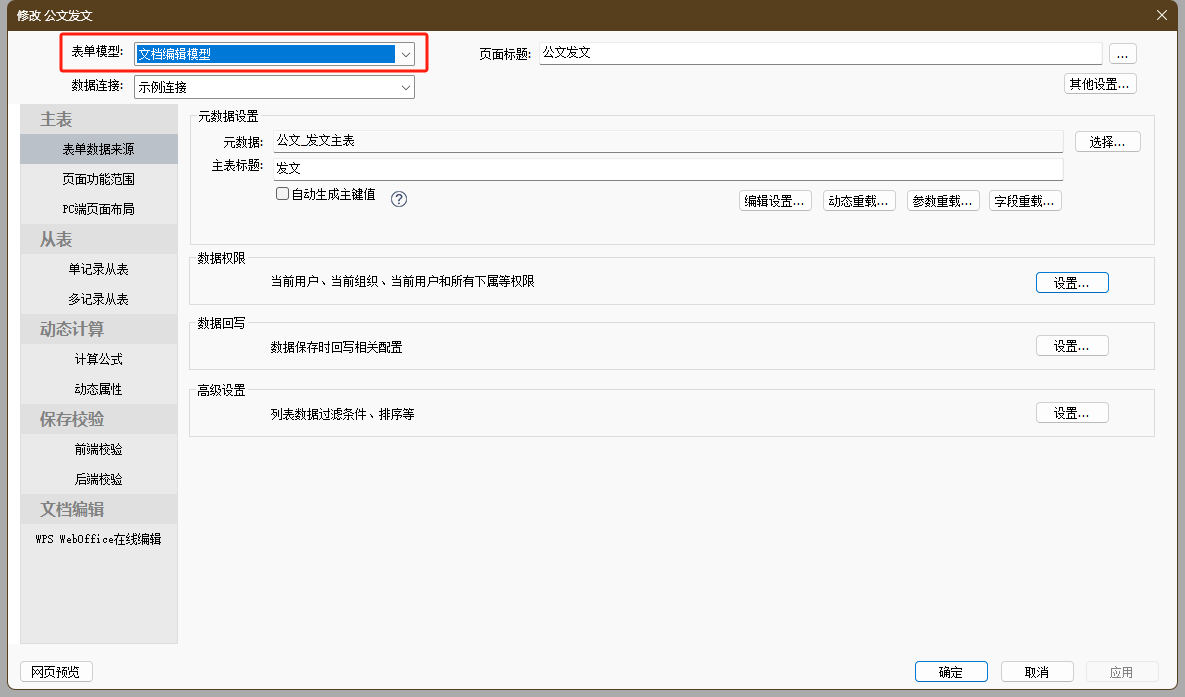
Task: Expand the 表单模型 dropdown
Action: (x=405, y=55)
